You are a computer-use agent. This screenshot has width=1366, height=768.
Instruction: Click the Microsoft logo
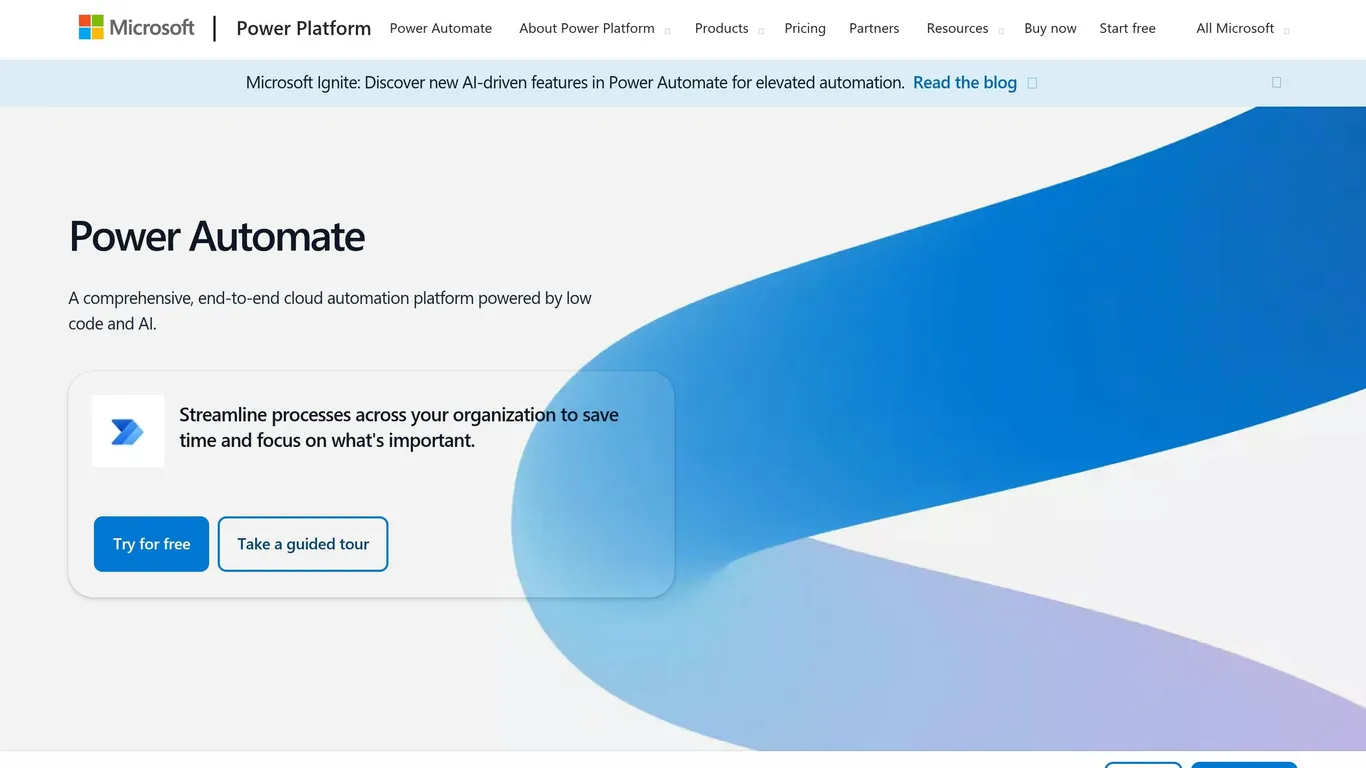coord(137,28)
